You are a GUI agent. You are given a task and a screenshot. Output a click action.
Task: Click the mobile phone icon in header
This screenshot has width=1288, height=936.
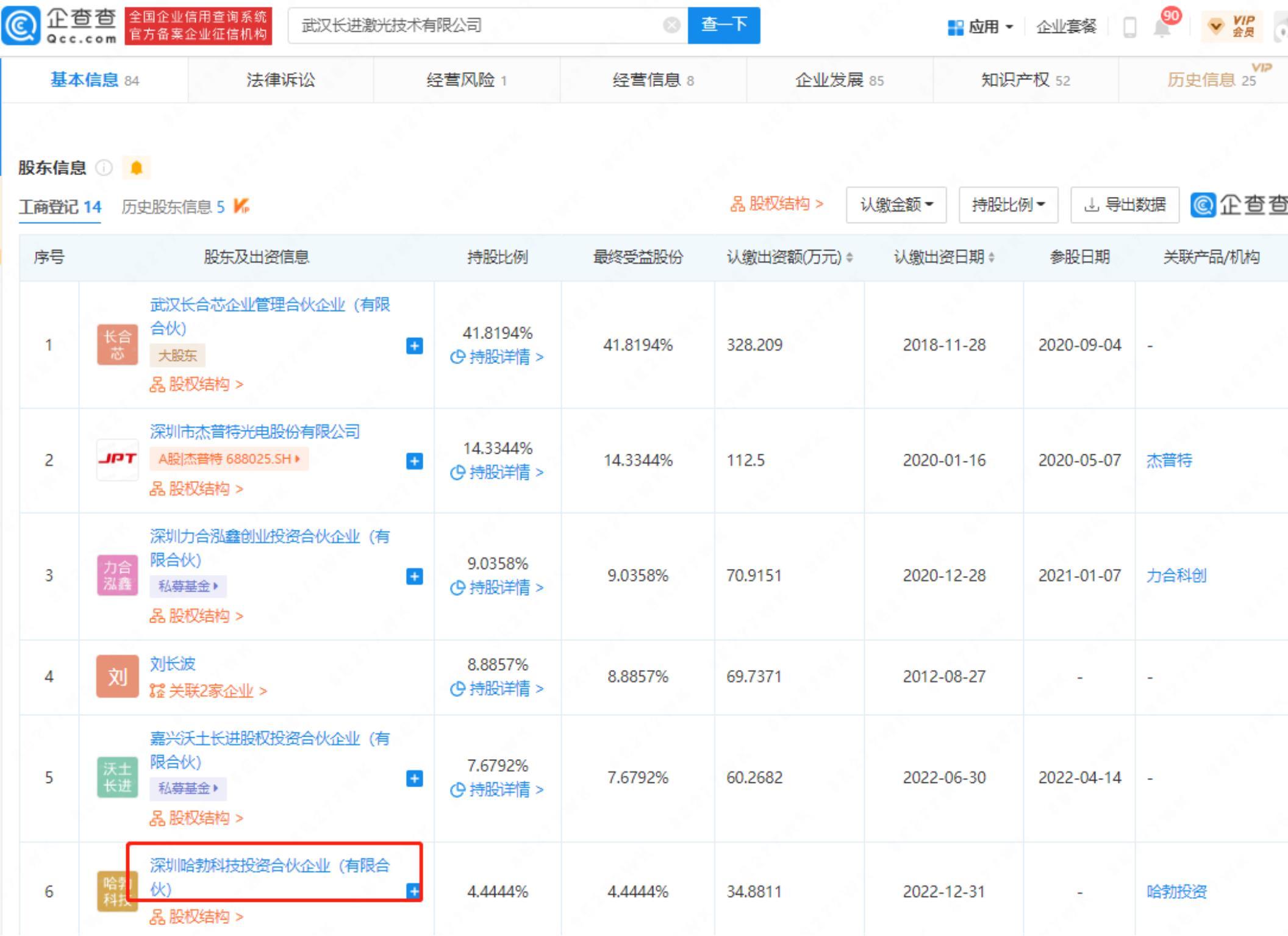point(1129,27)
